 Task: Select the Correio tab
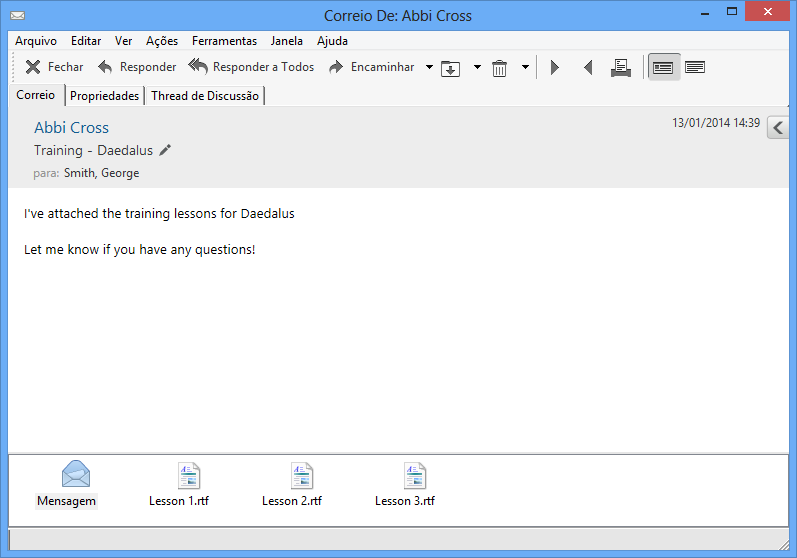tap(36, 95)
